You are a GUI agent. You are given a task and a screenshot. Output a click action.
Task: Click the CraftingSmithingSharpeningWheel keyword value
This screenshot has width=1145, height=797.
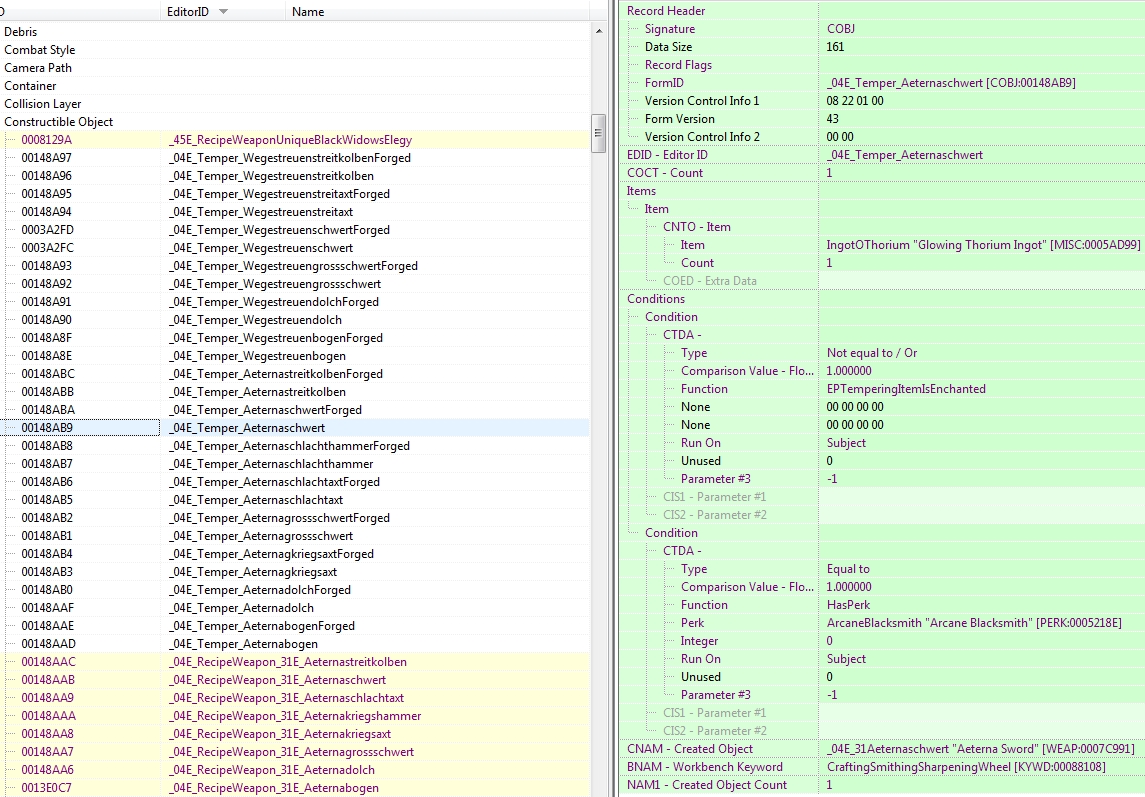[966, 767]
